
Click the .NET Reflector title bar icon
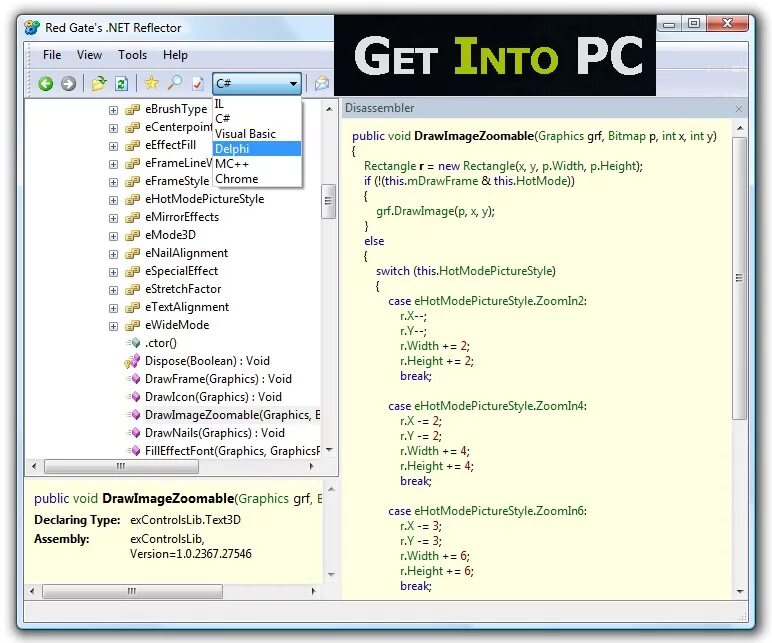32,28
